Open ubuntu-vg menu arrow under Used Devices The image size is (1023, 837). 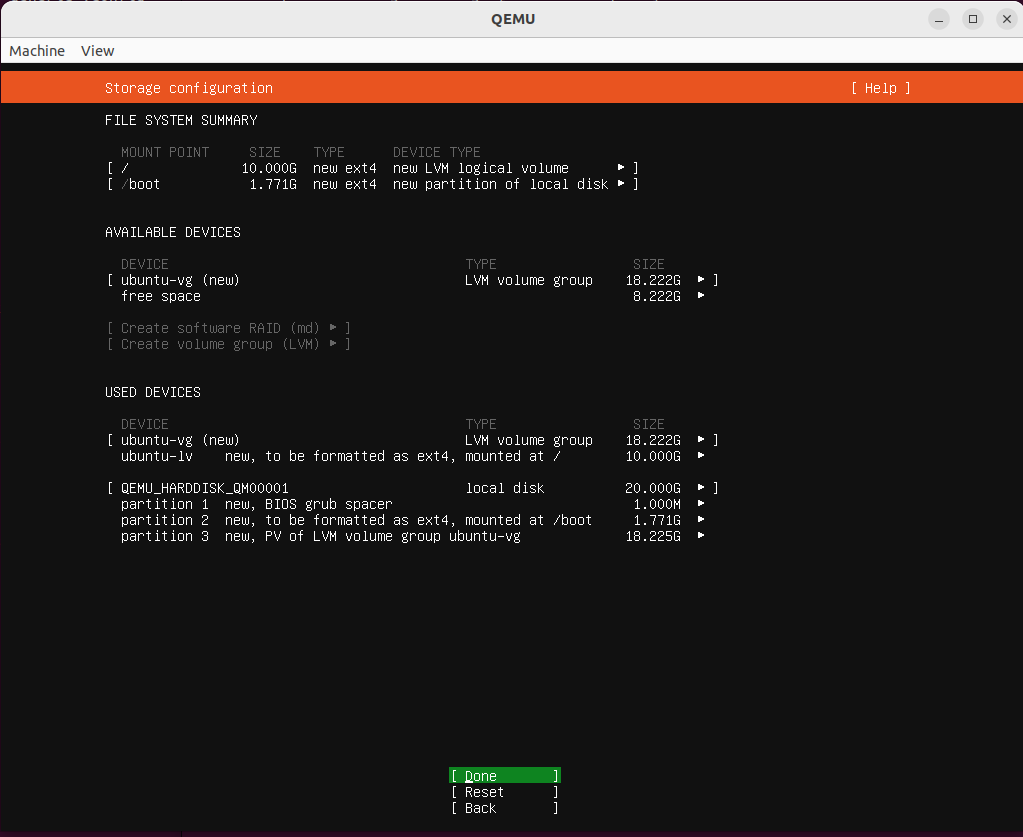(701, 440)
